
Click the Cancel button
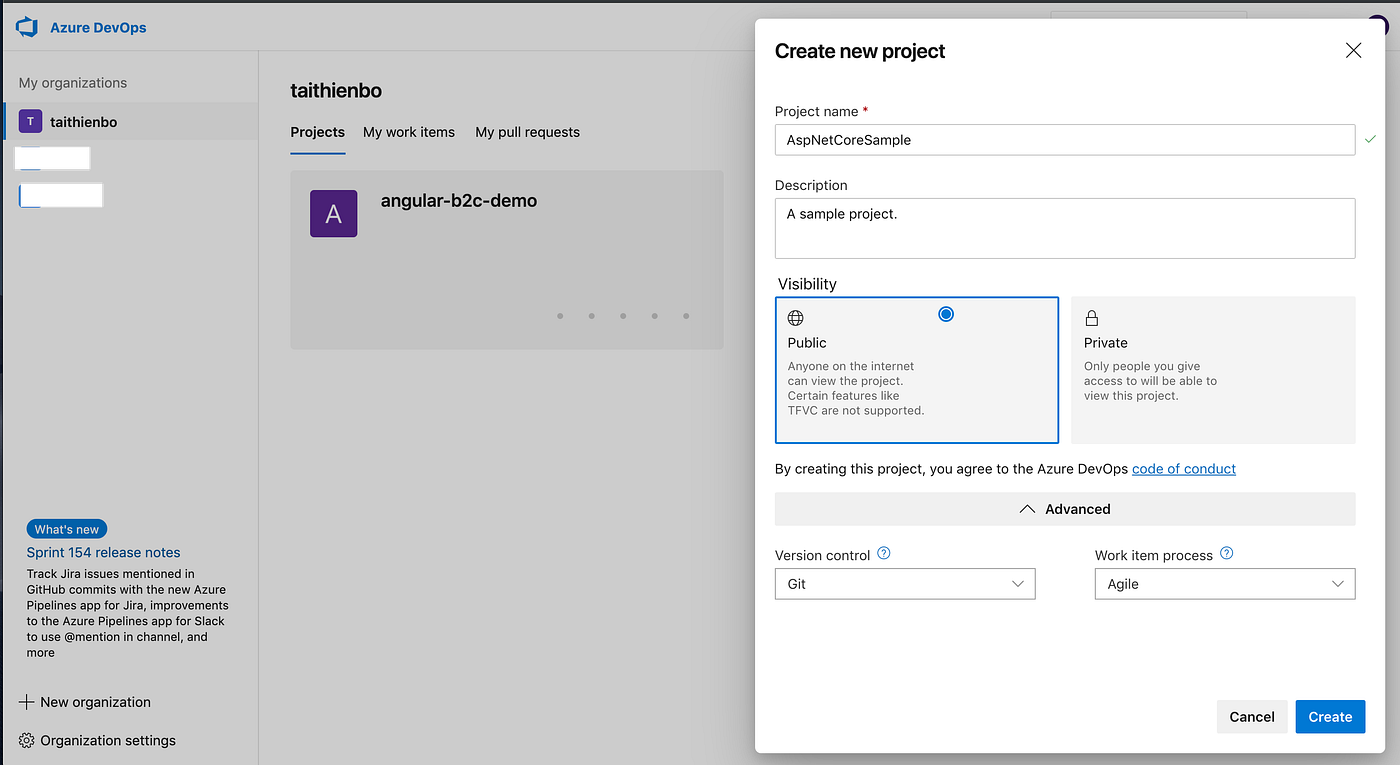(x=1252, y=716)
